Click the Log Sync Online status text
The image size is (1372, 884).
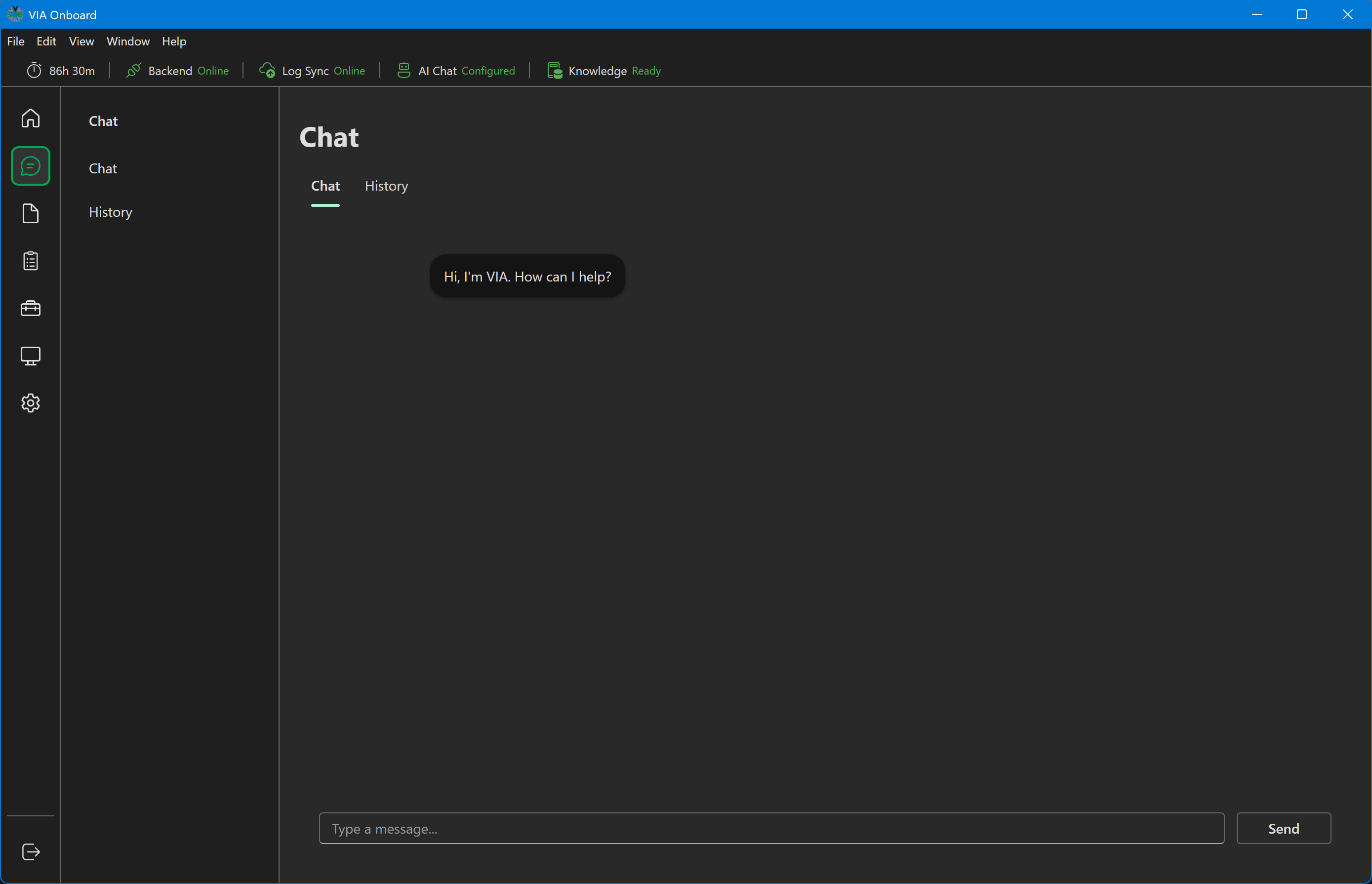[323, 71]
